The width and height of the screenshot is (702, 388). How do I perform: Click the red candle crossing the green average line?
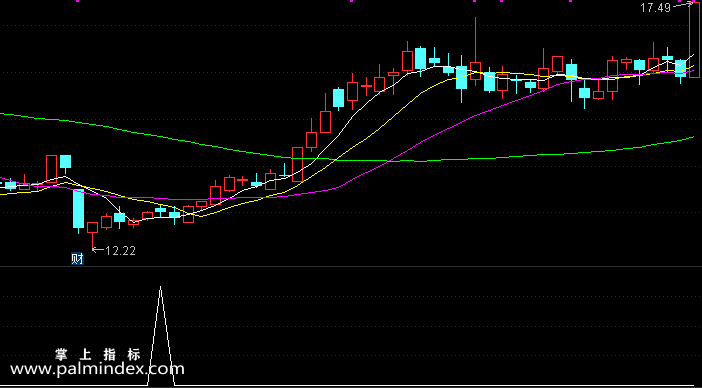coord(297,164)
